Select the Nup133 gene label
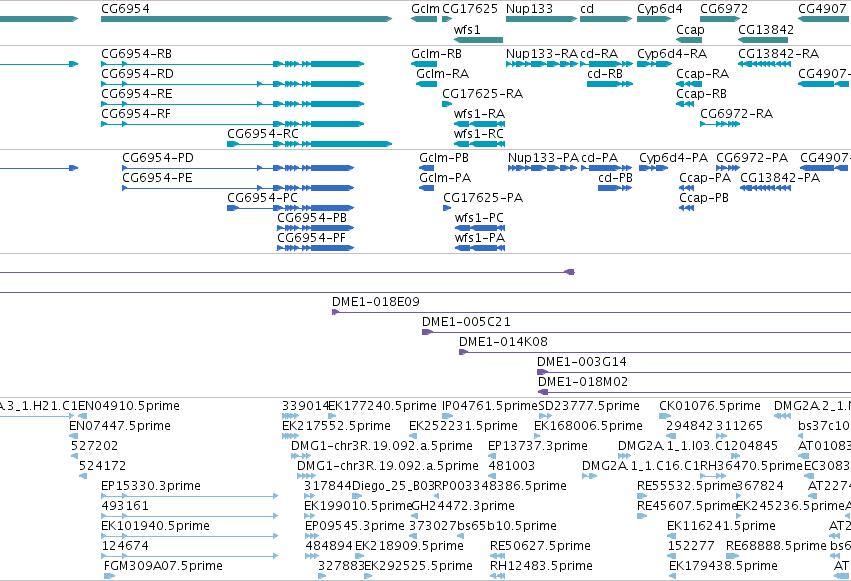851x581 pixels. [529, 9]
